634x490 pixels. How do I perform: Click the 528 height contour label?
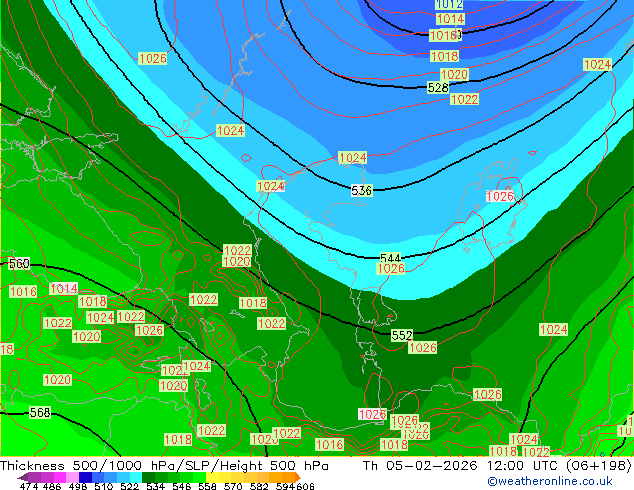(438, 87)
